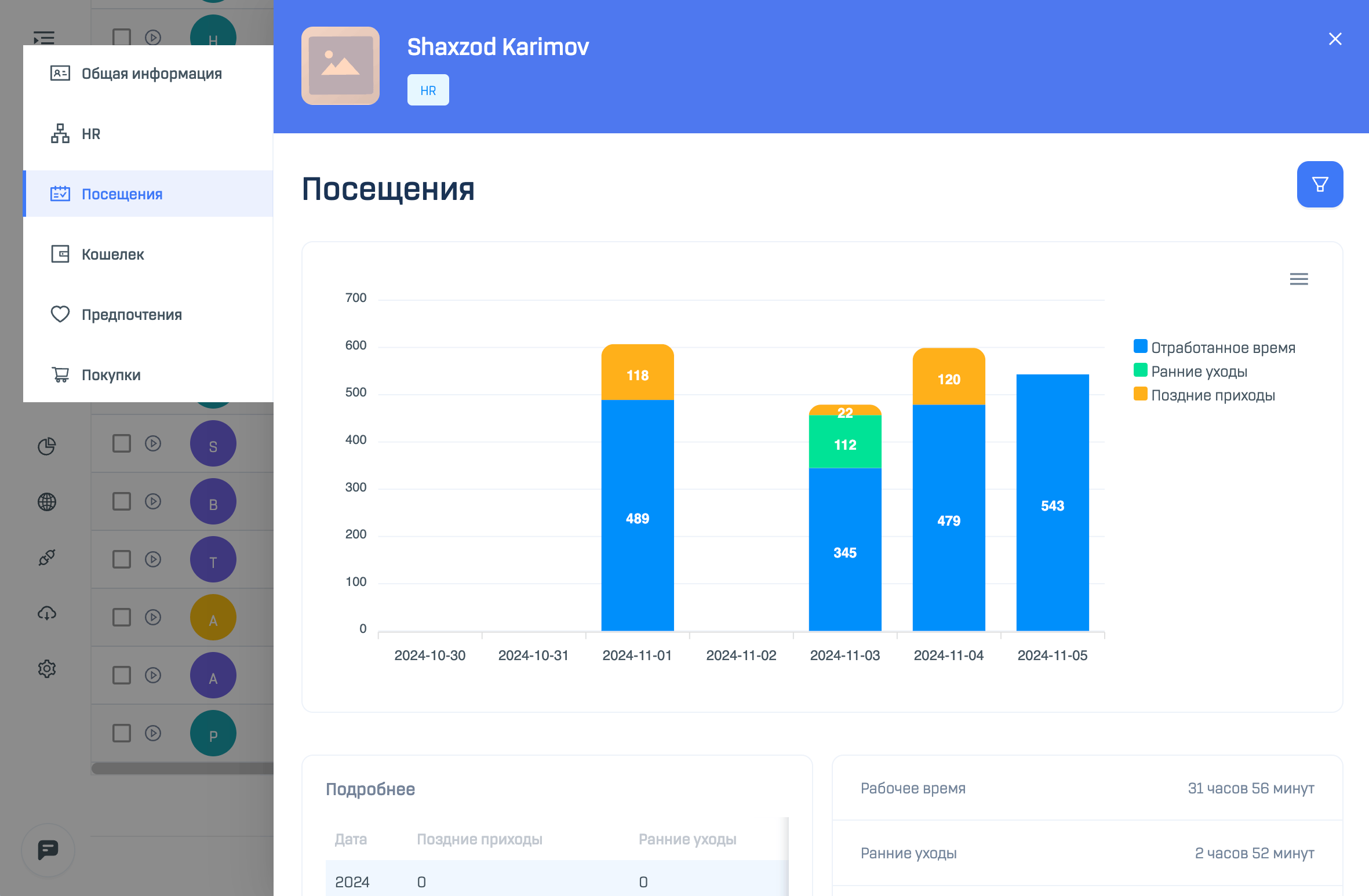1369x896 pixels.
Task: Click the wallet icon next to Кошелек
Action: point(60,254)
